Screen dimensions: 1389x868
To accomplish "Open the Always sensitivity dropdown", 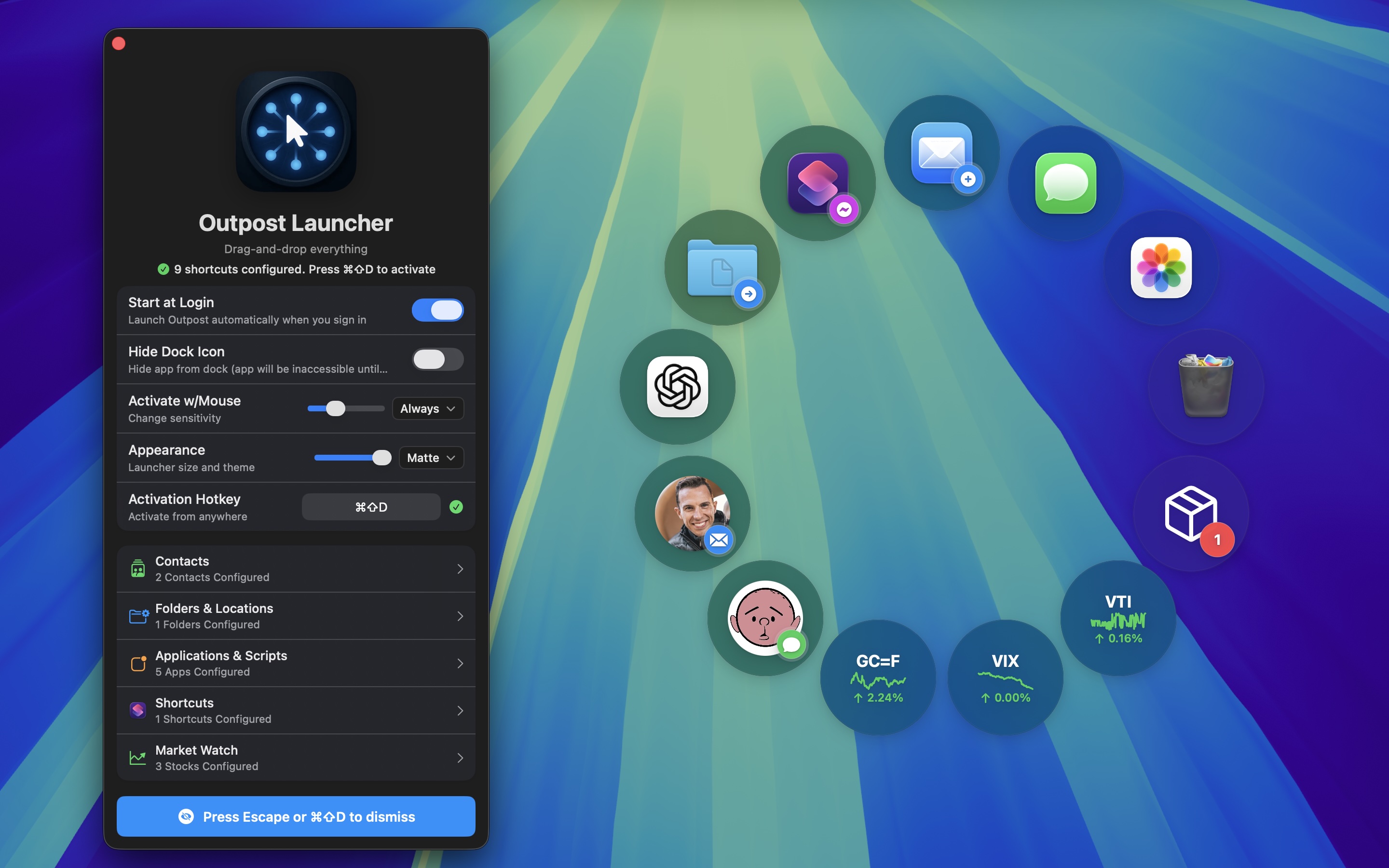I will [428, 408].
